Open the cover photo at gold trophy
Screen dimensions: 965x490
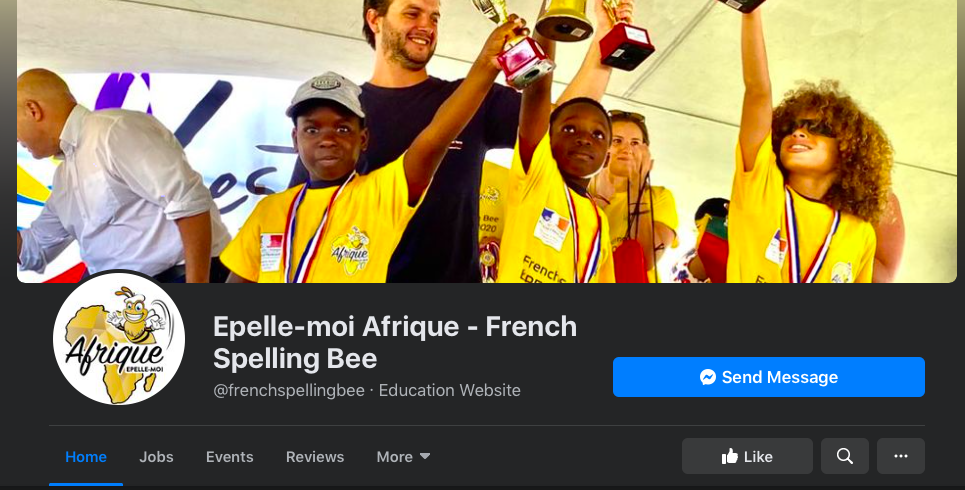[563, 20]
